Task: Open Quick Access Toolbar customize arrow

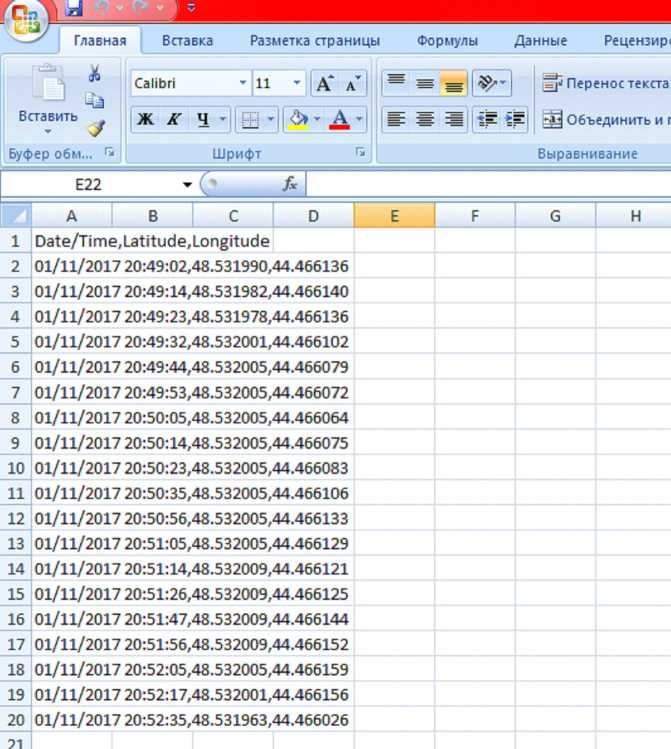Action: click(x=191, y=7)
